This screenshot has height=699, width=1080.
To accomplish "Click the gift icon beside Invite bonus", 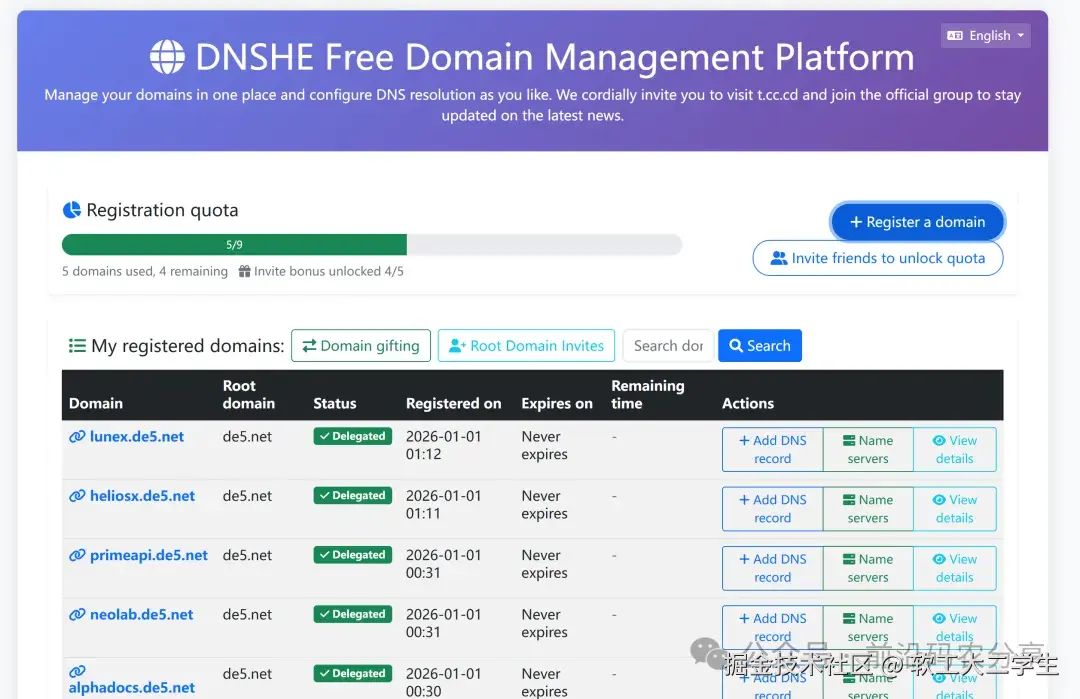I will pyautogui.click(x=245, y=271).
